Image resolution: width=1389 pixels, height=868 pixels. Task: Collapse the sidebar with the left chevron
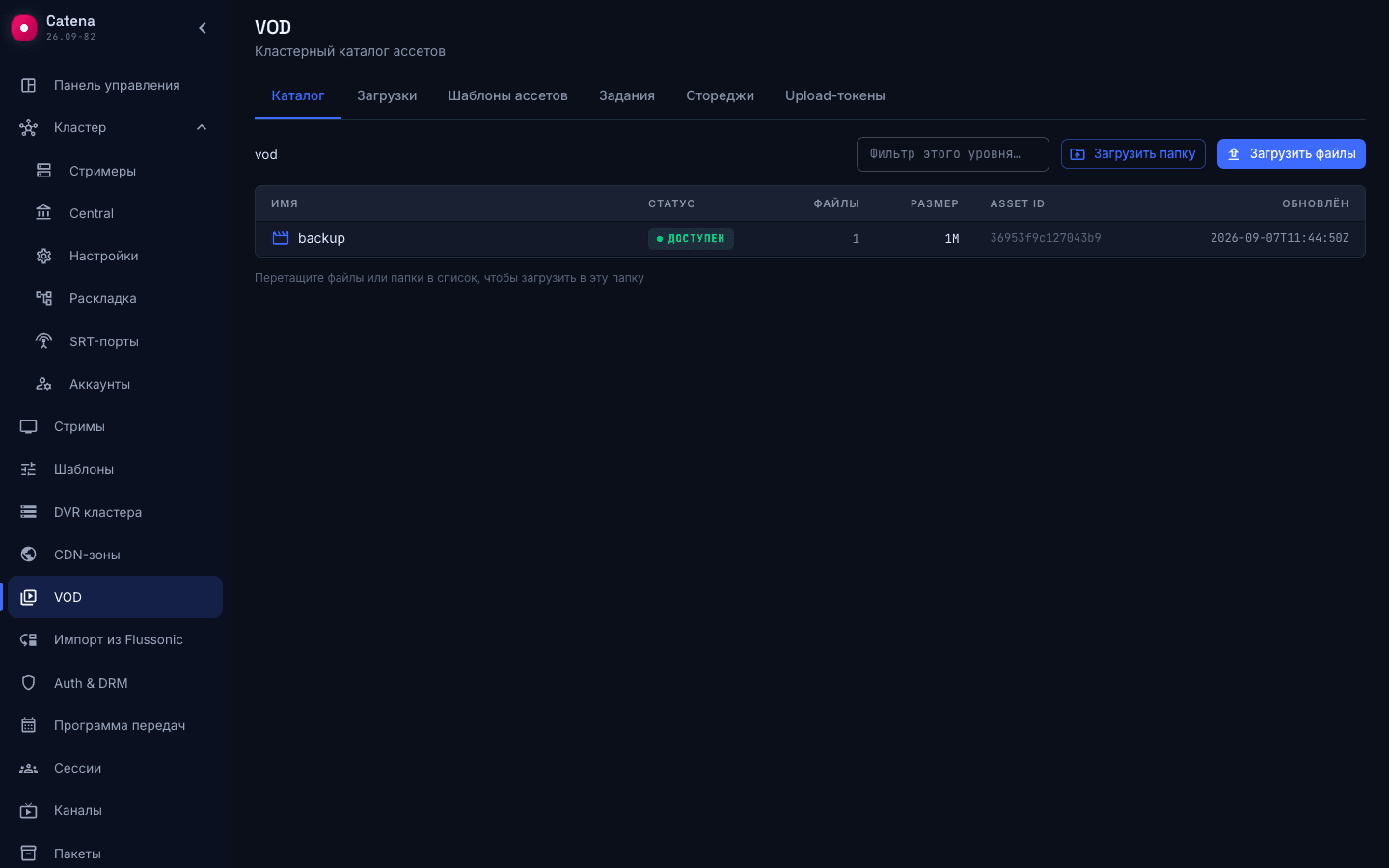pos(203,28)
